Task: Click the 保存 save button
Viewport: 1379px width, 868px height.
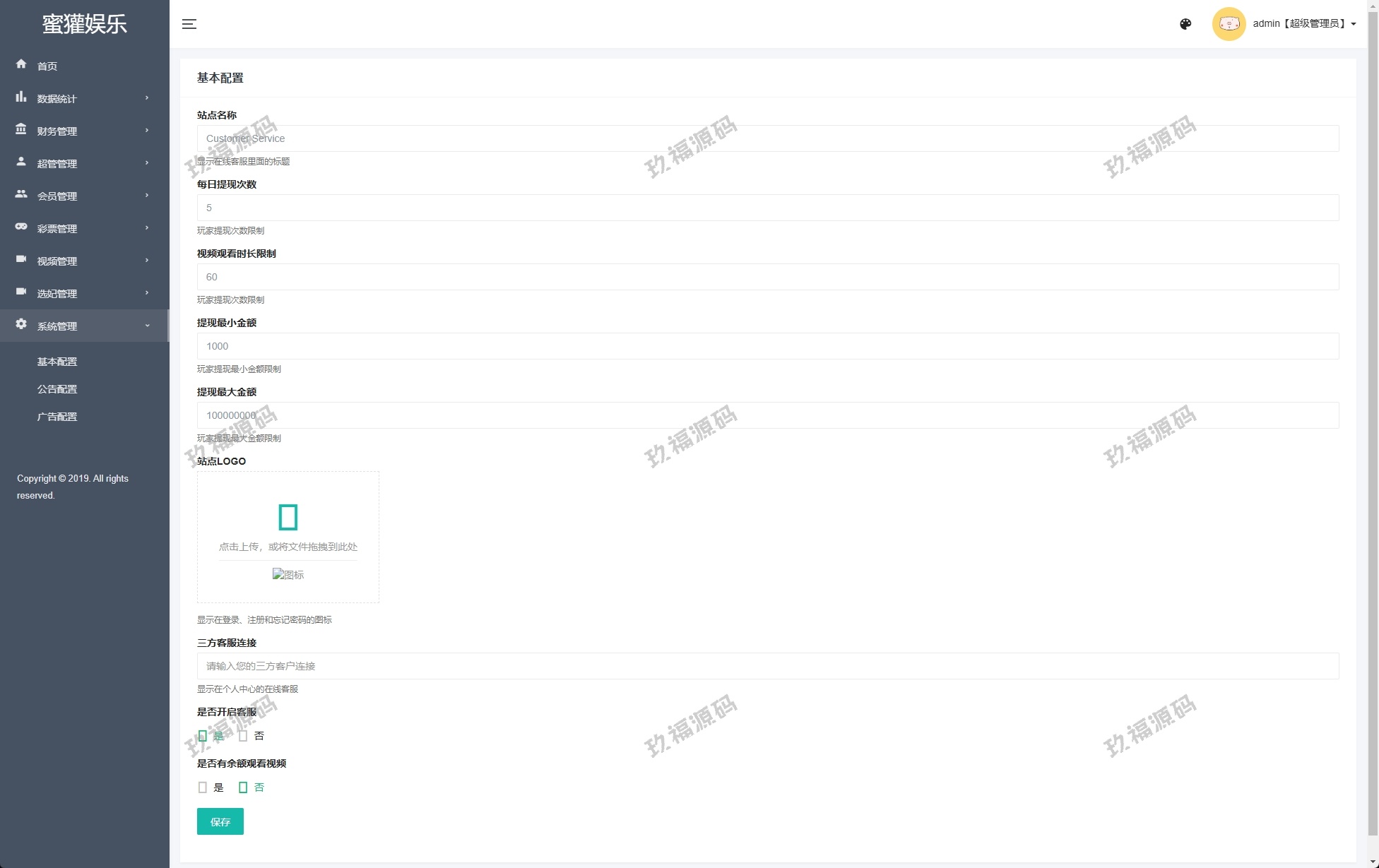Action: click(220, 821)
